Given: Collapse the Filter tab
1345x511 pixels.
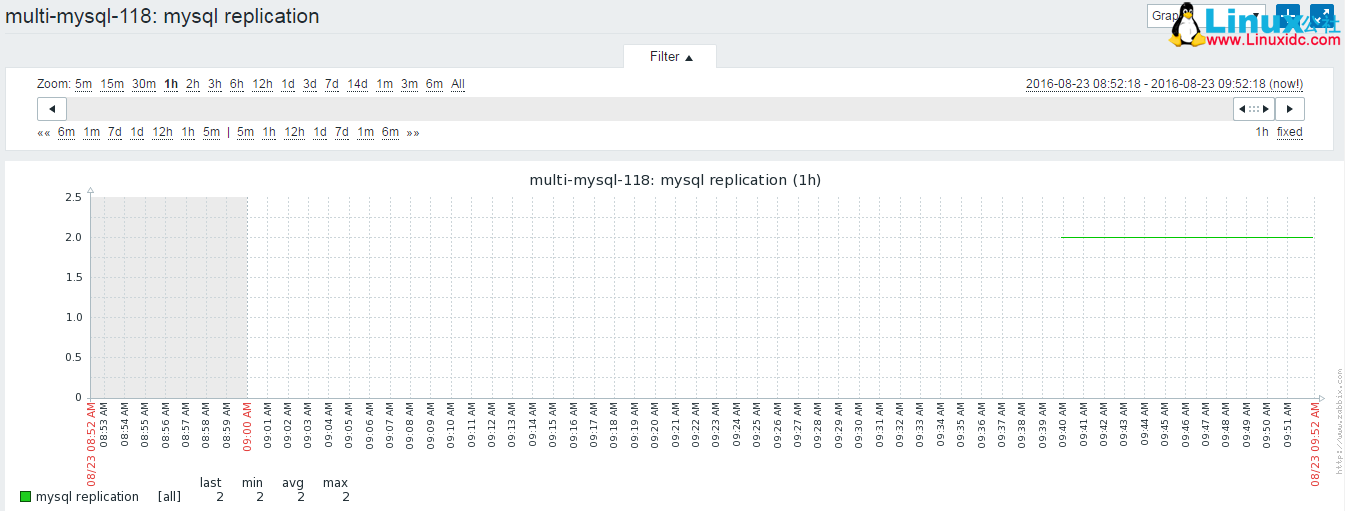Looking at the screenshot, I should (x=671, y=57).
